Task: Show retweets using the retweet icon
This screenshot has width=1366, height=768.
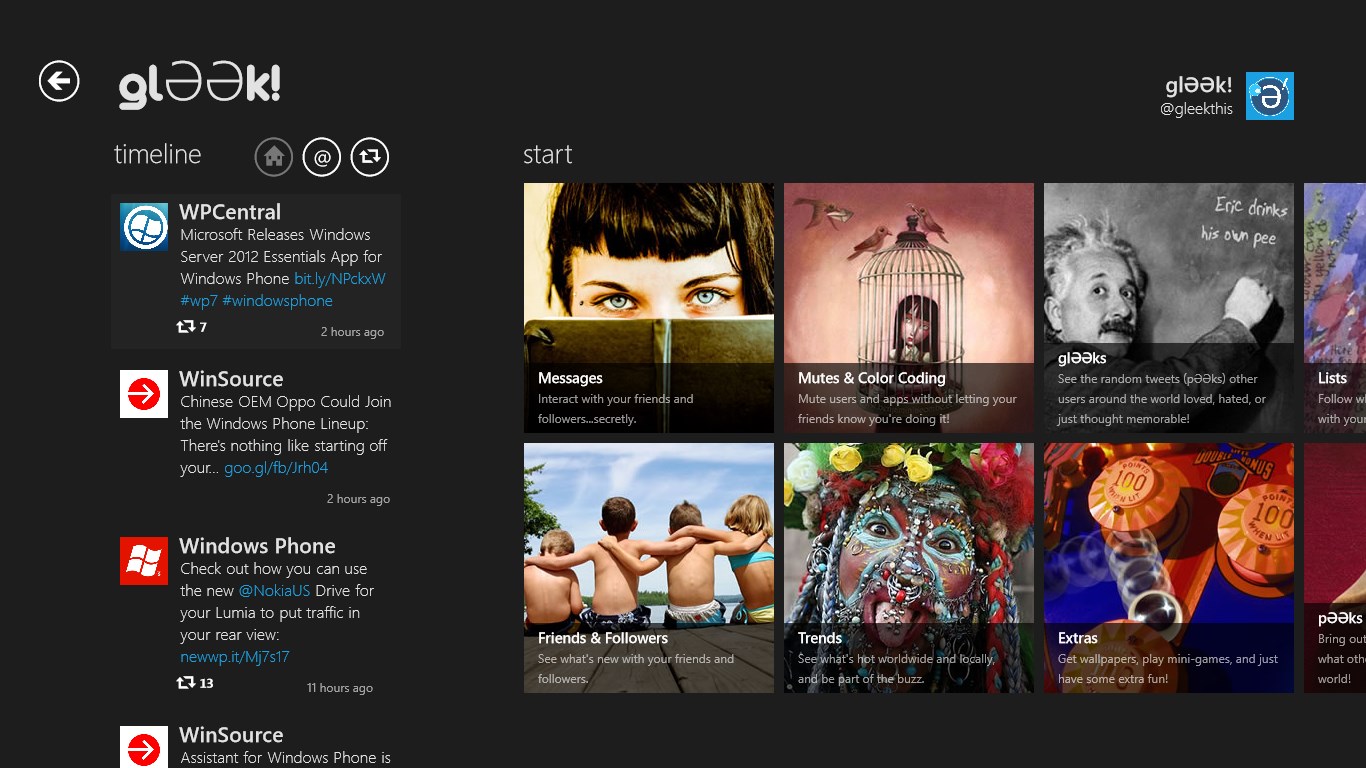Action: 369,156
